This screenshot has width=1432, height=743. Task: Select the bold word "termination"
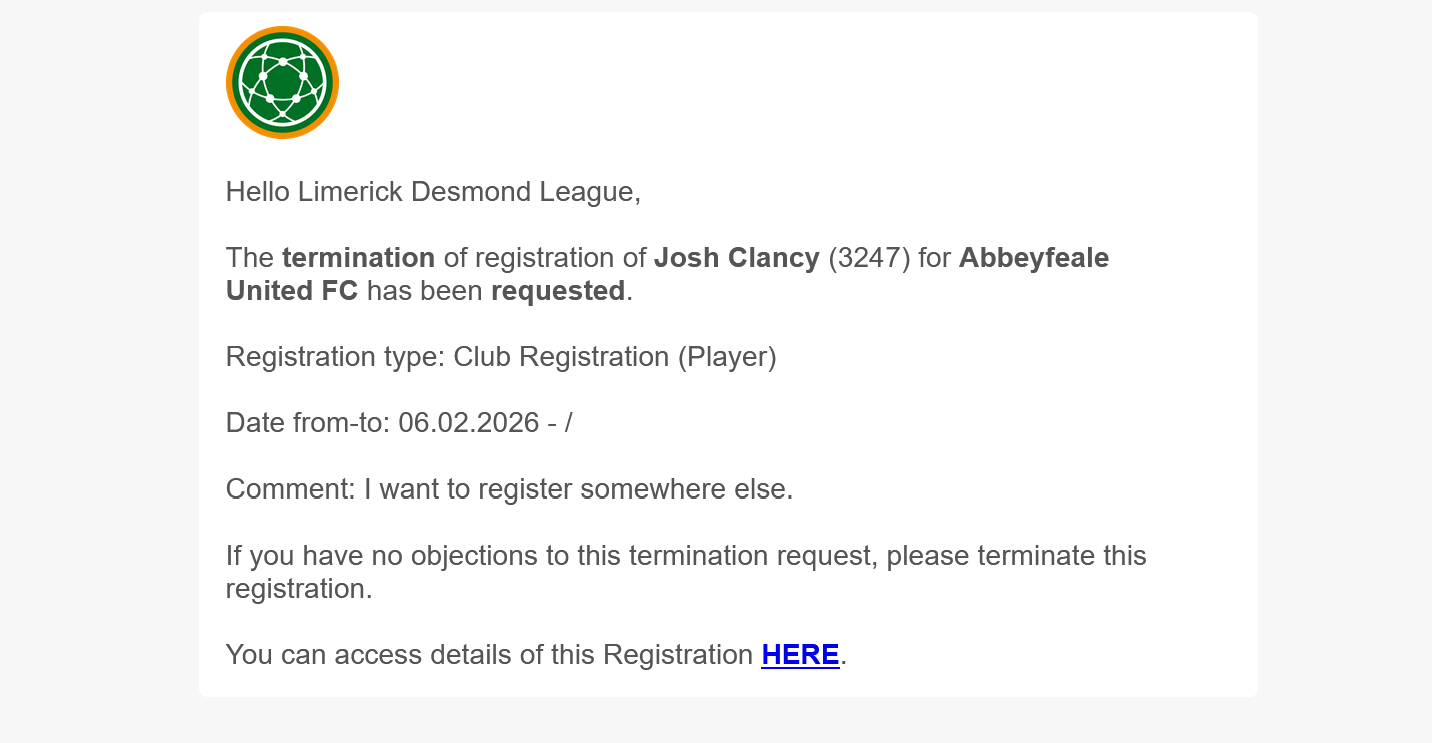coord(358,258)
